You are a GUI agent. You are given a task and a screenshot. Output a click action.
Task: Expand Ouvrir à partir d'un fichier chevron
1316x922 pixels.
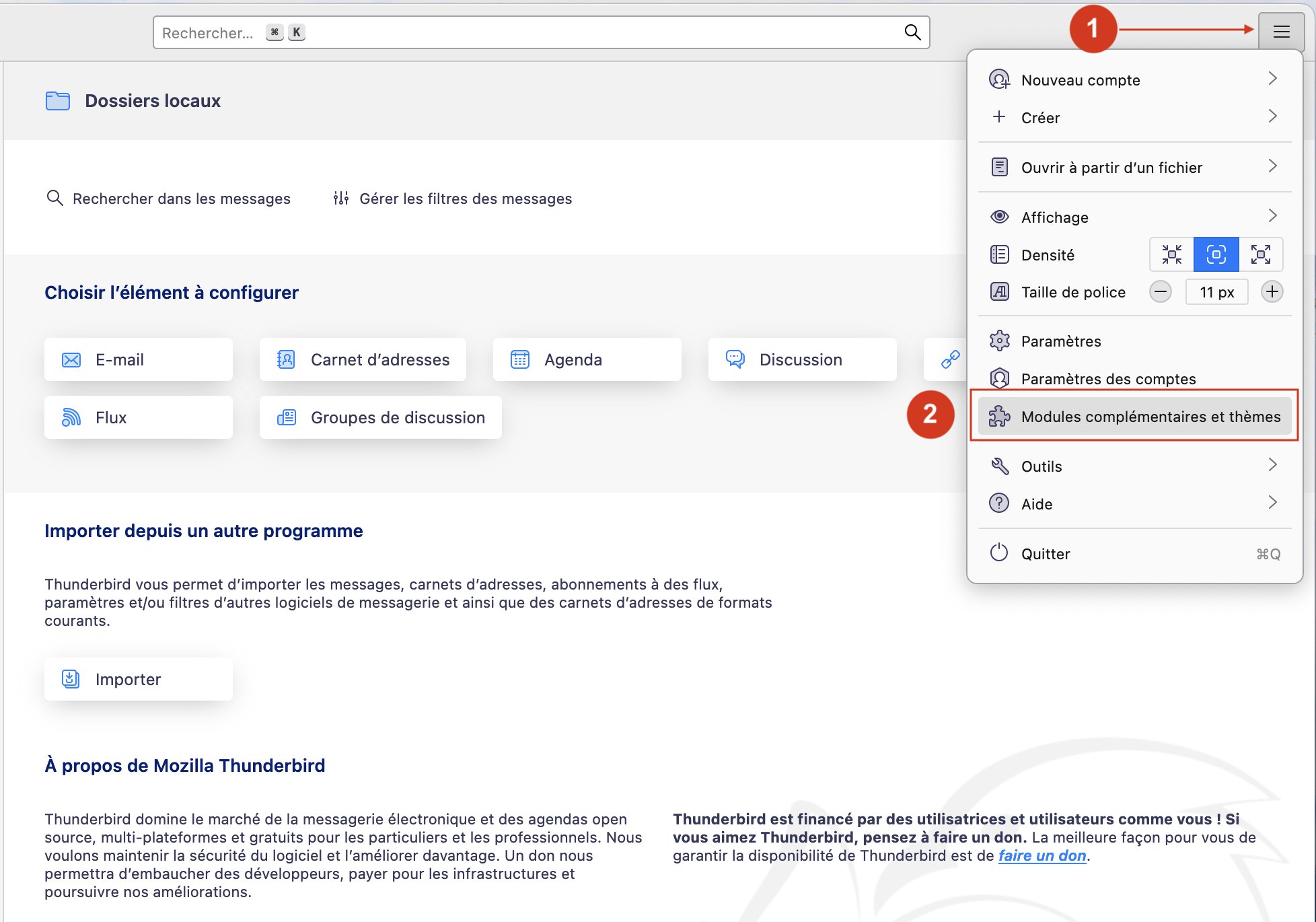point(1272,166)
